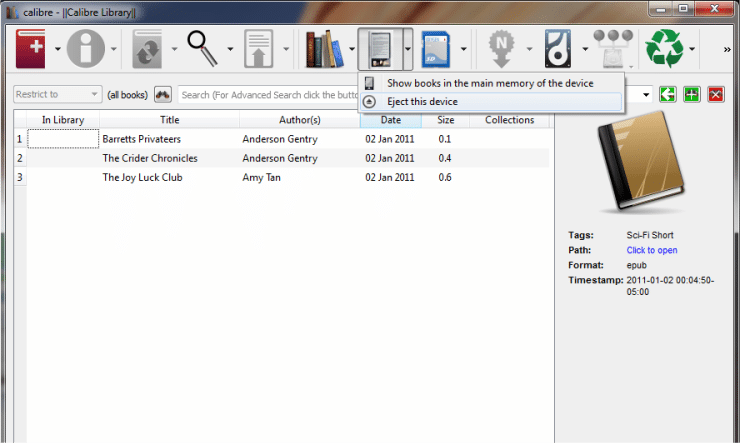The height and width of the screenshot is (443, 740).
Task: Click the Add books red book icon
Action: (31, 49)
